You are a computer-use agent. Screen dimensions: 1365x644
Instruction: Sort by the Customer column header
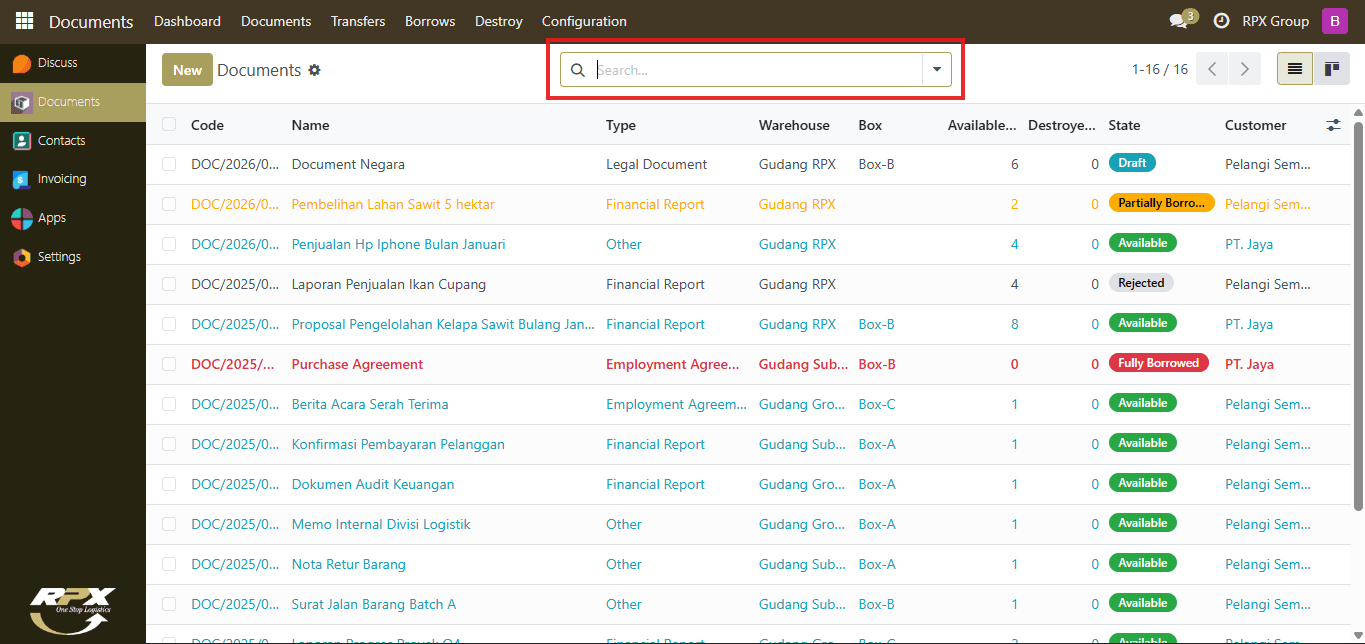(x=1255, y=125)
